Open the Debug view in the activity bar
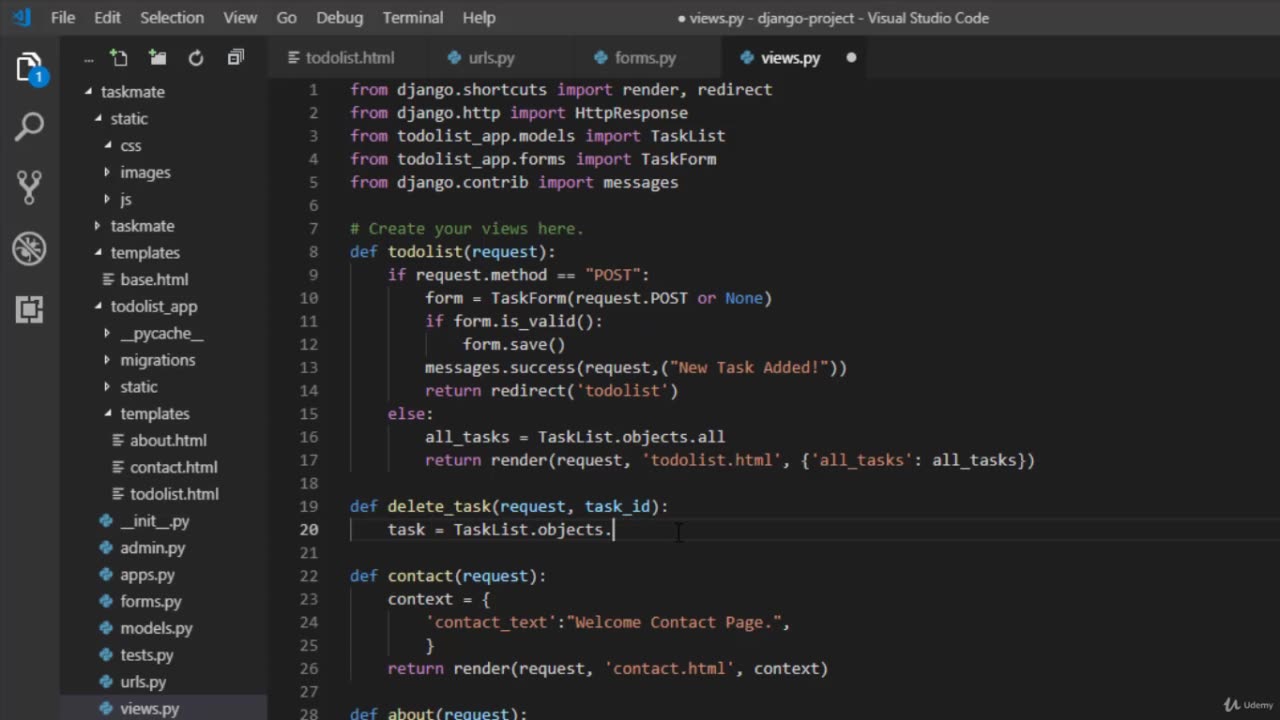 click(29, 248)
